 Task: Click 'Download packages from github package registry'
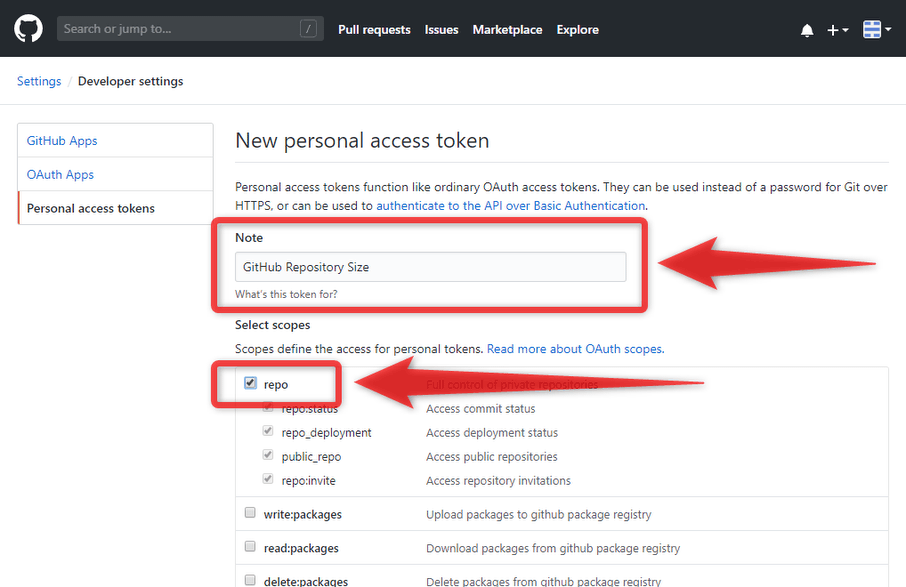(553, 548)
